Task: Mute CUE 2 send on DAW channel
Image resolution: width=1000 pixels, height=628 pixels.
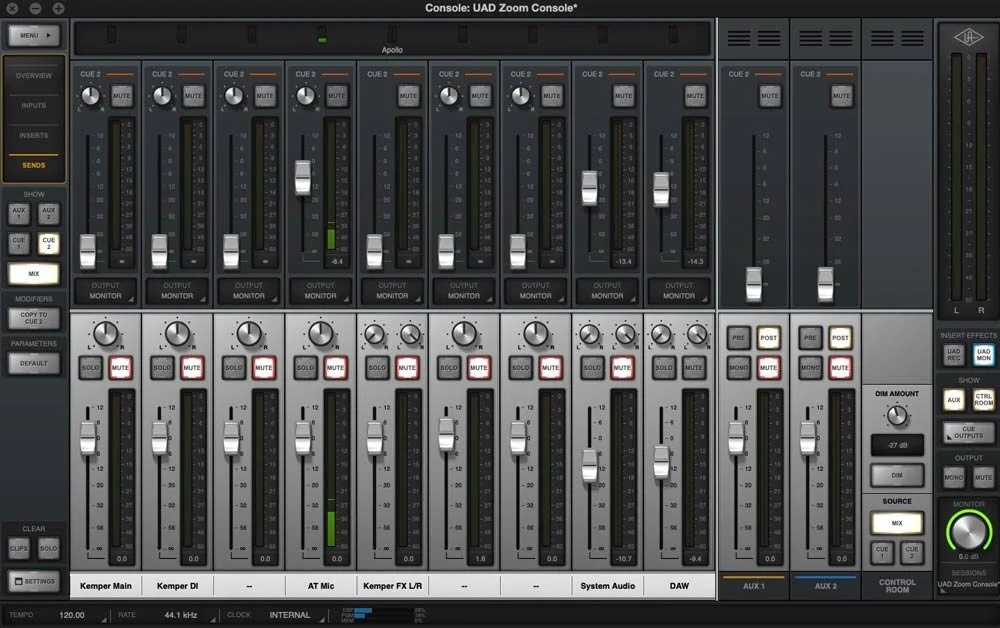Action: pyautogui.click(x=695, y=96)
